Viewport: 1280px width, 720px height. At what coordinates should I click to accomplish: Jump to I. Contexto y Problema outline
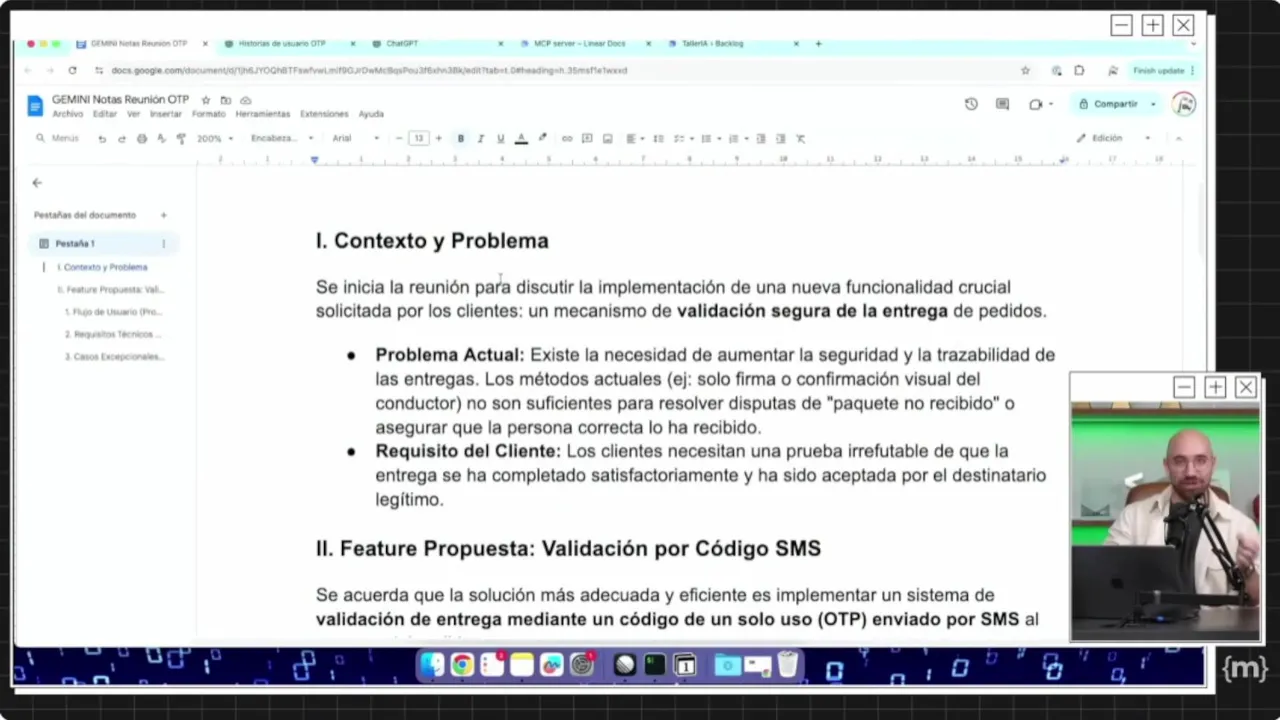point(102,268)
